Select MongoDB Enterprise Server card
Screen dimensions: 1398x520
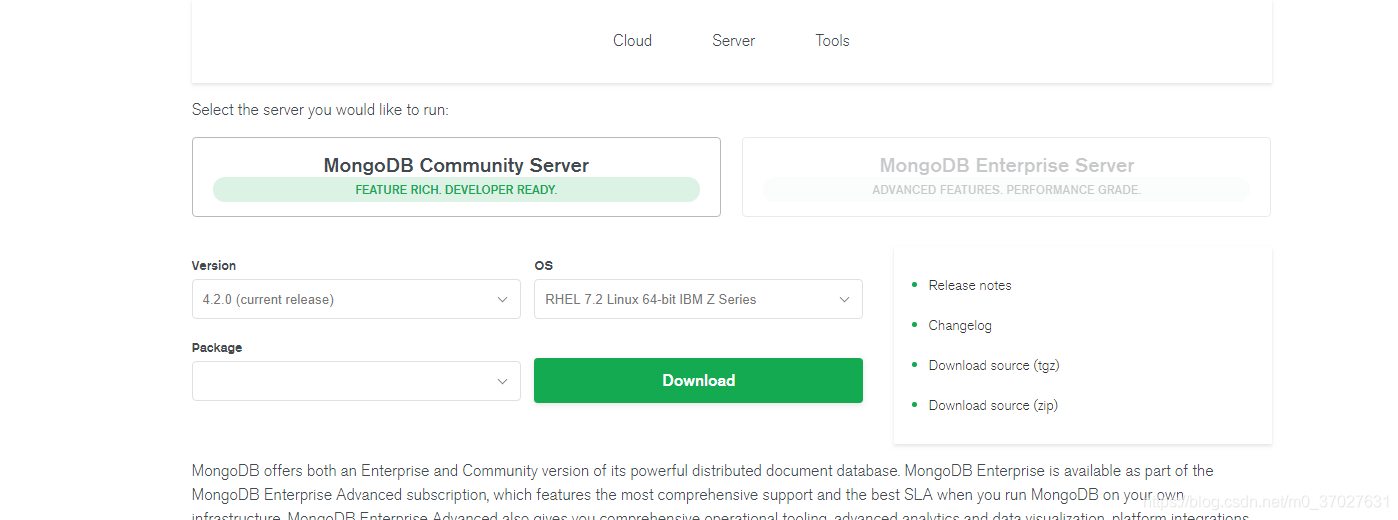pos(1006,177)
